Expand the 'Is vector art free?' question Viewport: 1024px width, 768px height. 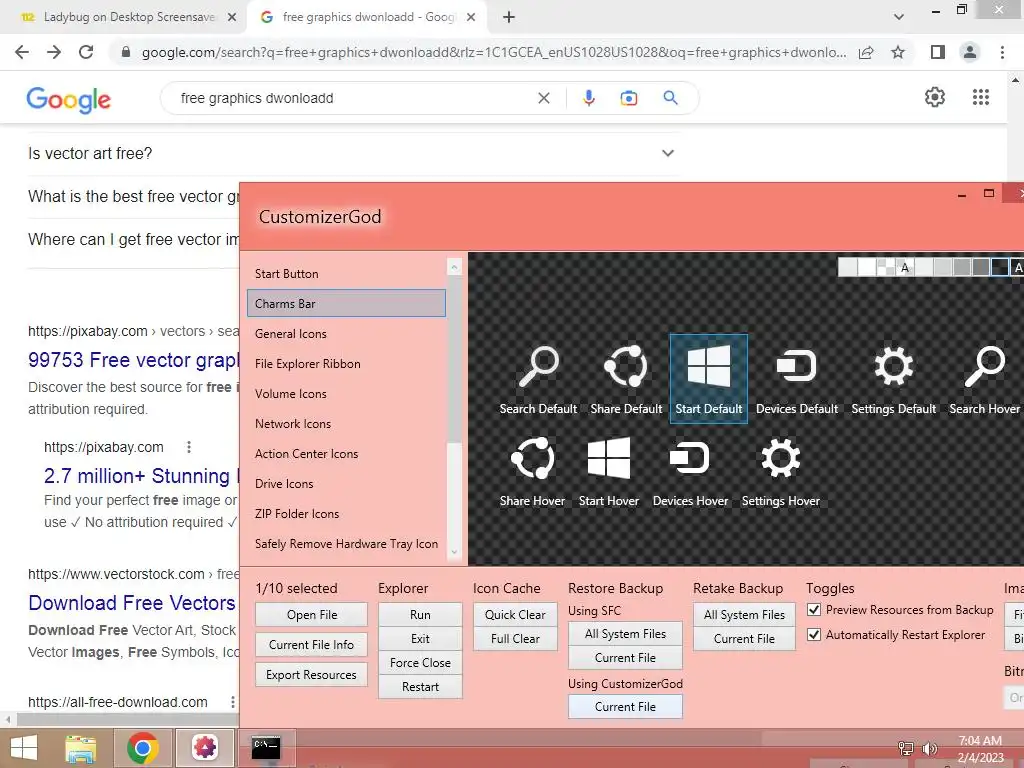(x=353, y=153)
